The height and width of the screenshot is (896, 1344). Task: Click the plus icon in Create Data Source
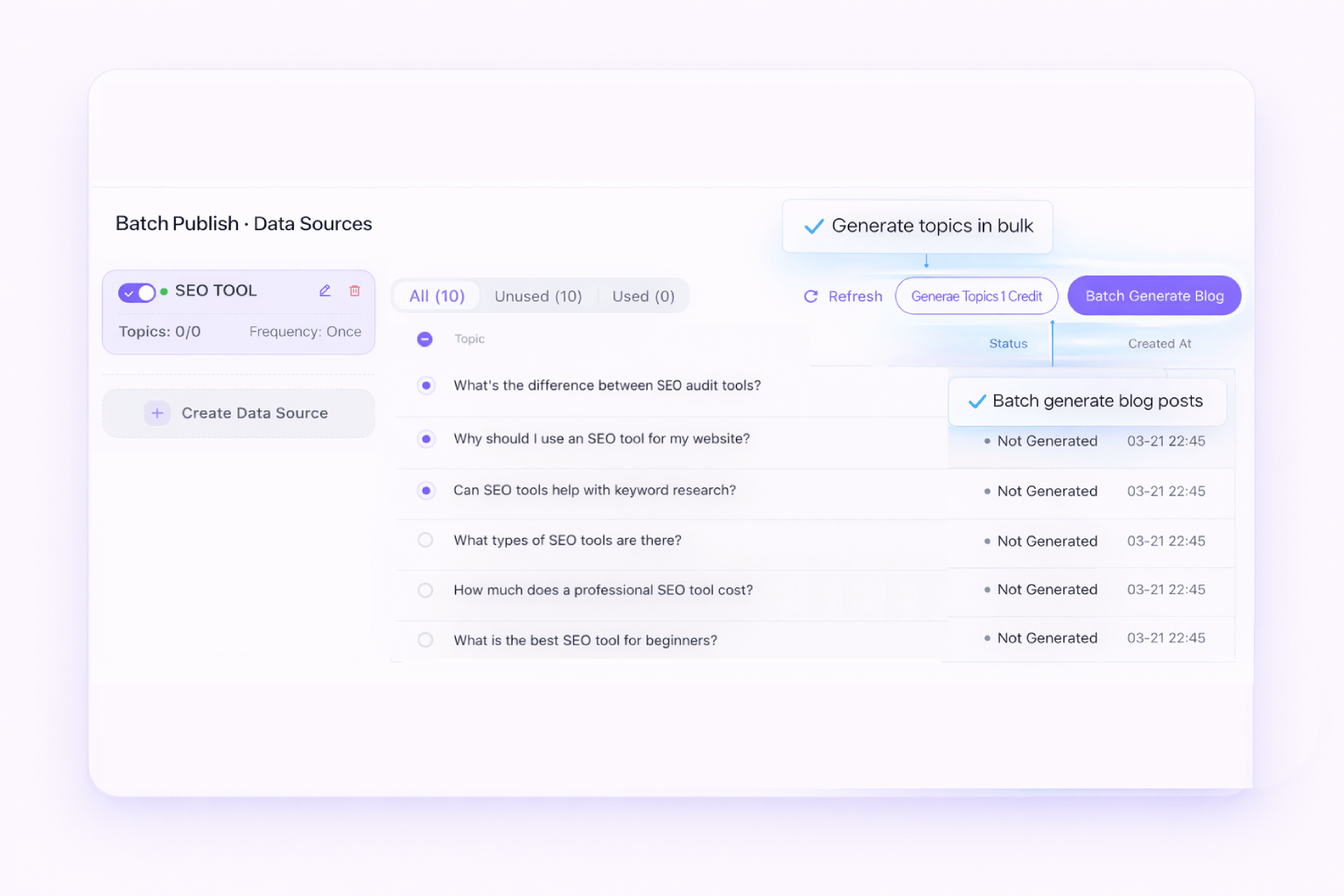tap(157, 412)
